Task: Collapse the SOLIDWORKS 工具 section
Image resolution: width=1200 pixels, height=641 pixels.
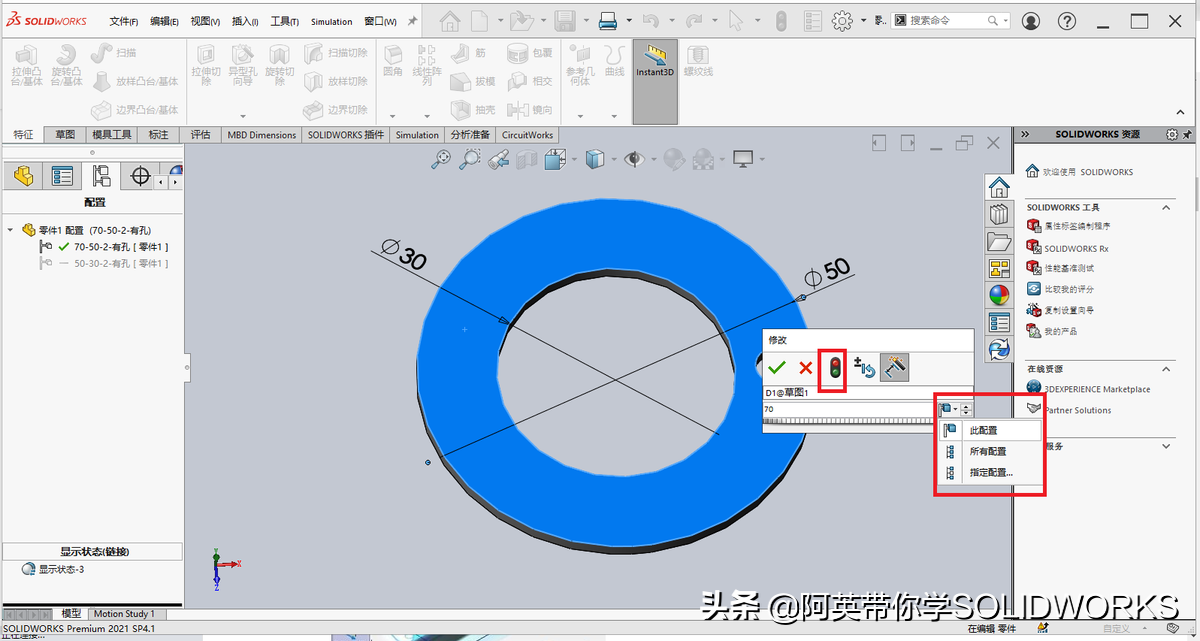Action: coord(1165,207)
